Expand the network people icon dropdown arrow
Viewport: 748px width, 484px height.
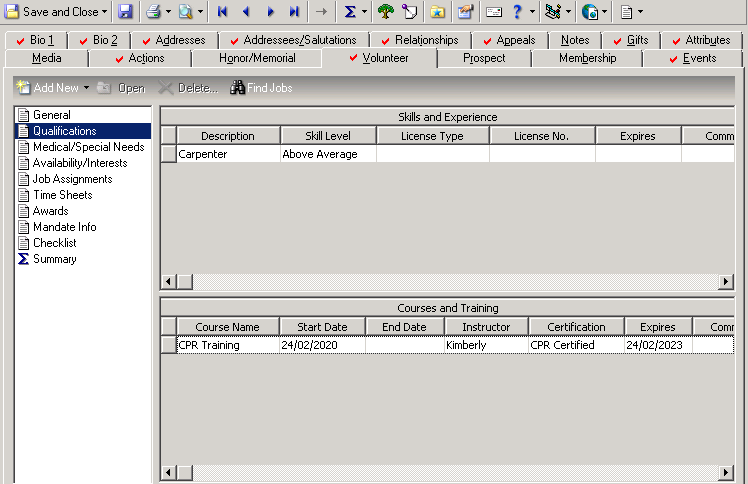pos(568,11)
